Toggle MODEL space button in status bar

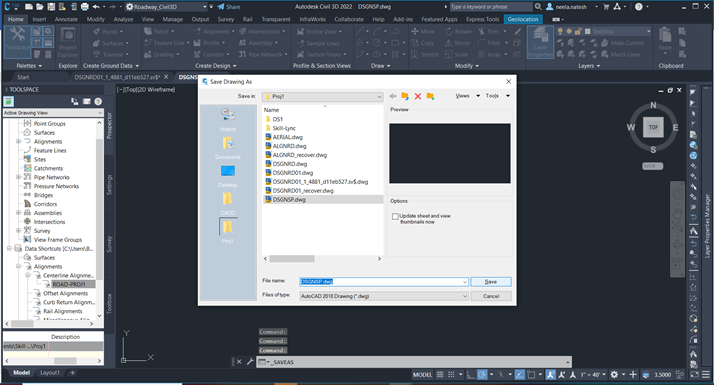coord(423,375)
